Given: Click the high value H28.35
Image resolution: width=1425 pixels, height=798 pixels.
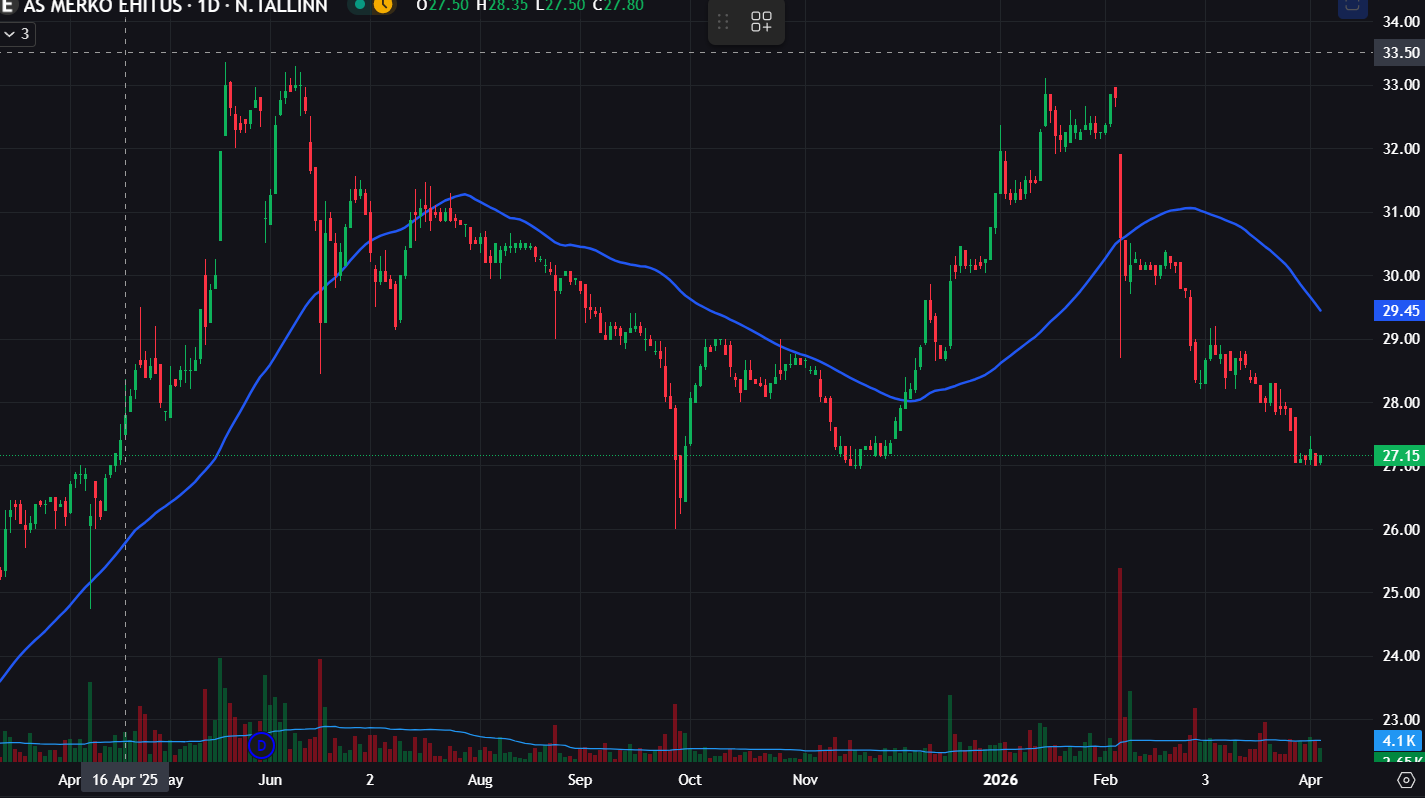Looking at the screenshot, I should (x=503, y=5).
